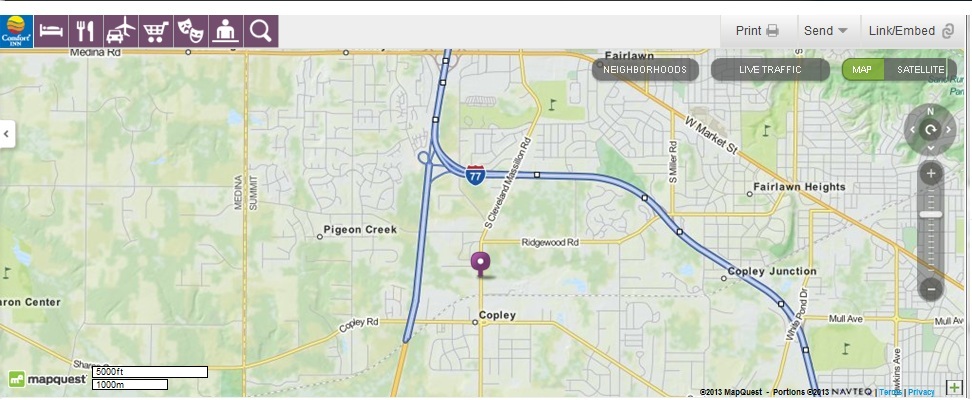Show nearby hotels with bed icon
Viewport: 972px width, 400px height.
point(51,32)
